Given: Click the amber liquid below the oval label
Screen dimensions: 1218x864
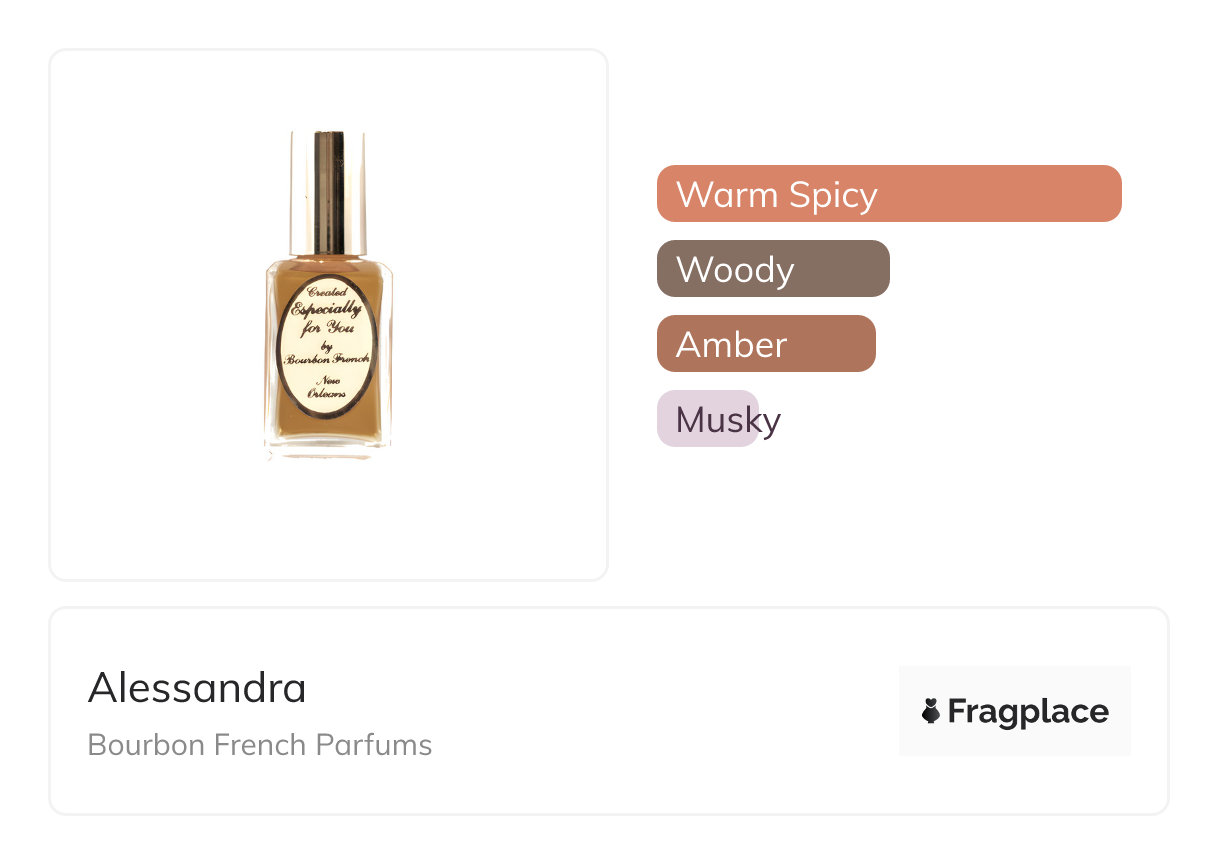Looking at the screenshot, I should pyautogui.click(x=328, y=429).
